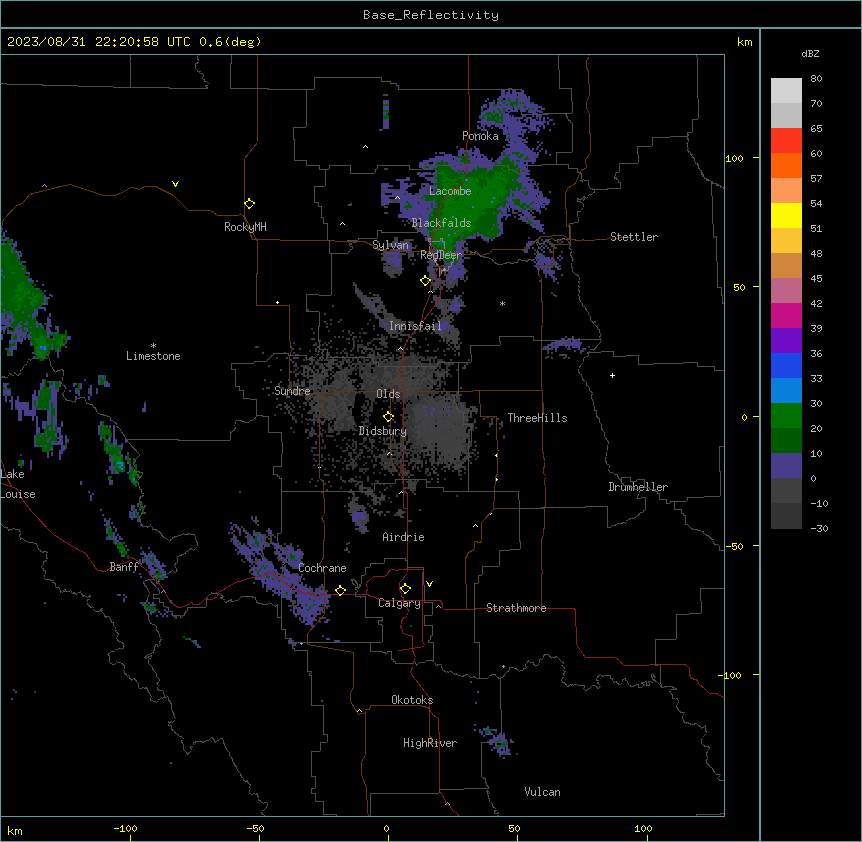
Task: Pick the orange 57-60 dBZ legend color
Action: coord(786,165)
